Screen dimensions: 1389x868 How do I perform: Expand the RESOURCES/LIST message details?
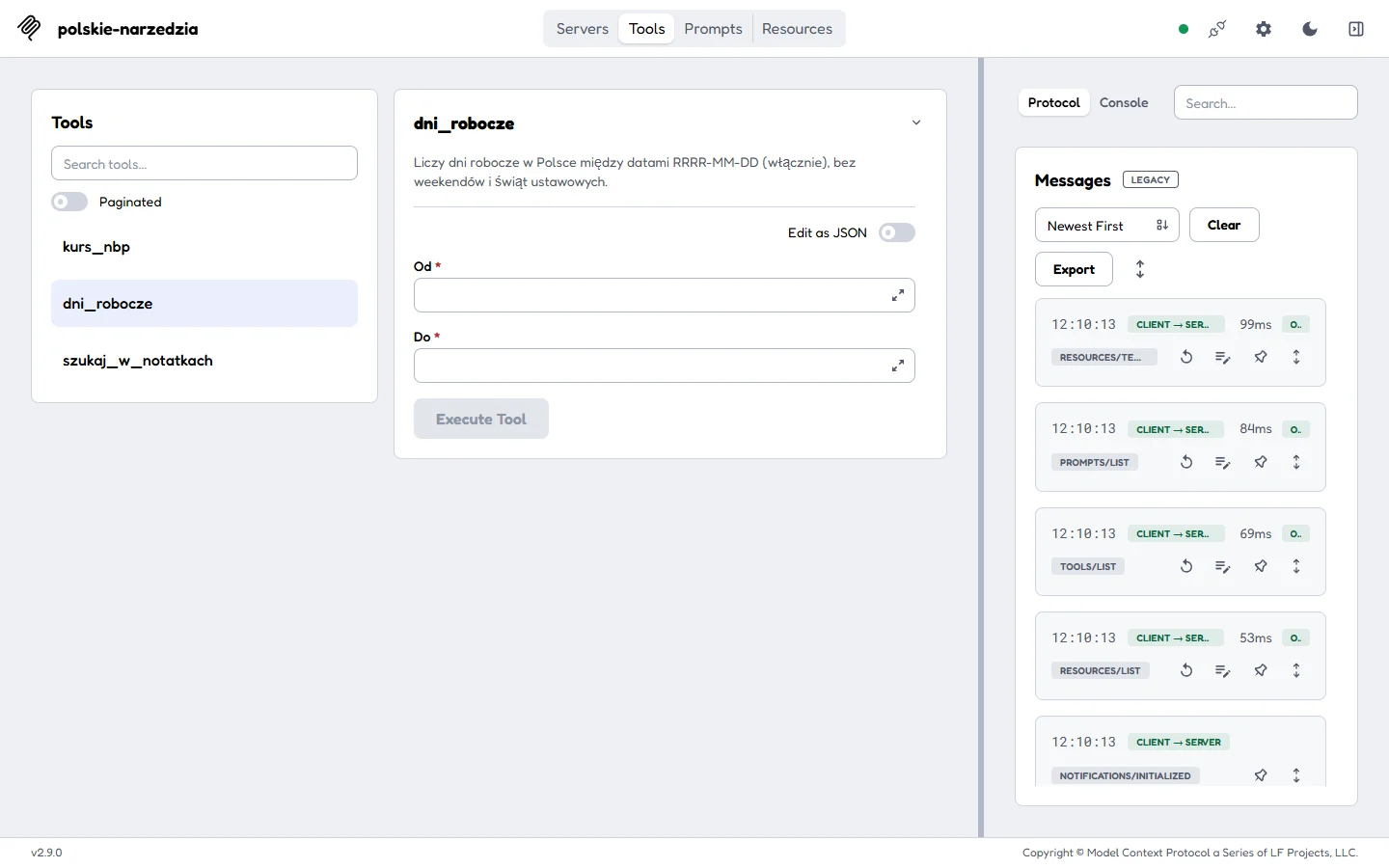(1296, 670)
